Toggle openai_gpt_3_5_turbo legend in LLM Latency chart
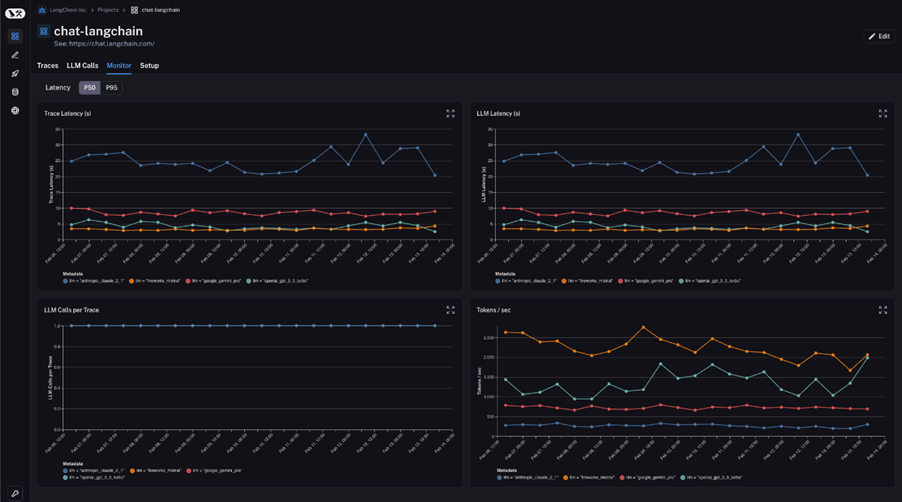 click(x=709, y=281)
